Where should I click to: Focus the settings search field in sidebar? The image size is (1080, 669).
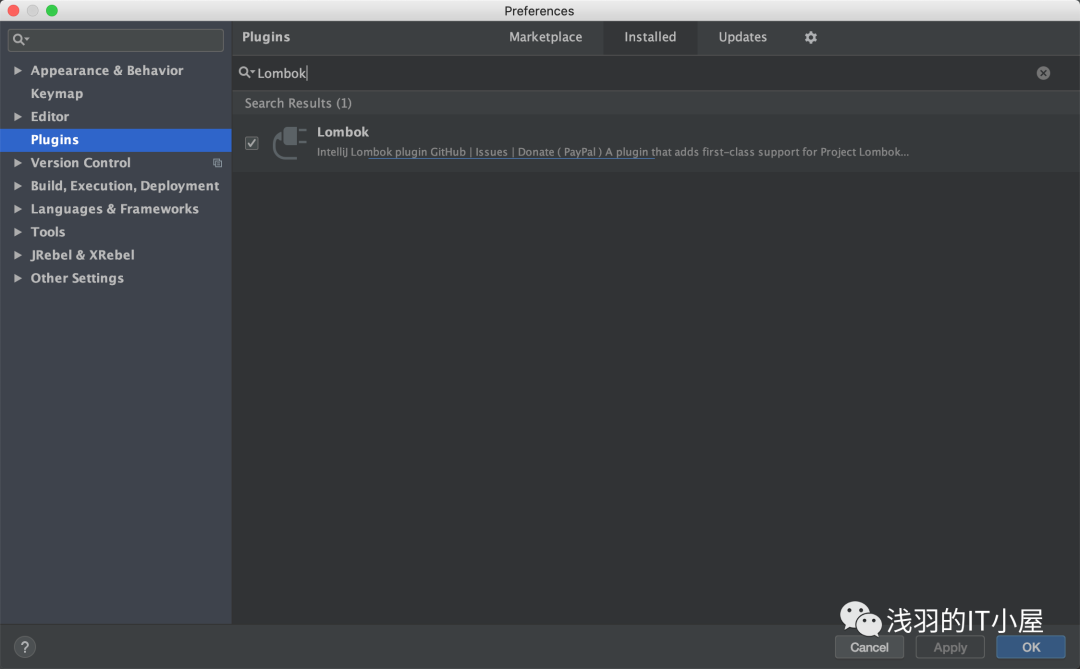(x=116, y=40)
